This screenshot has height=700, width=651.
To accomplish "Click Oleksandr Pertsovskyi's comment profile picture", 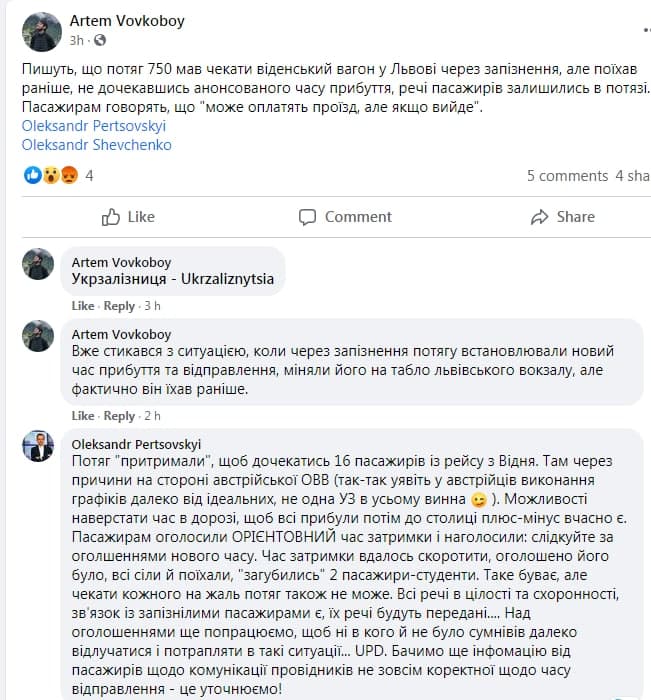I will pyautogui.click(x=38, y=446).
